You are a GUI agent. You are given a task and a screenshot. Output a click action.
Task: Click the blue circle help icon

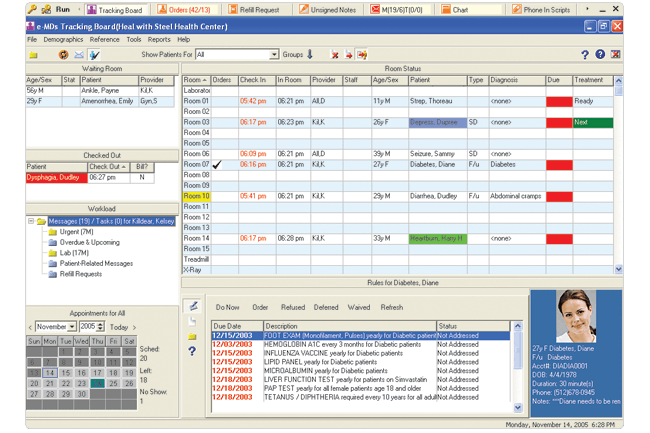600,54
